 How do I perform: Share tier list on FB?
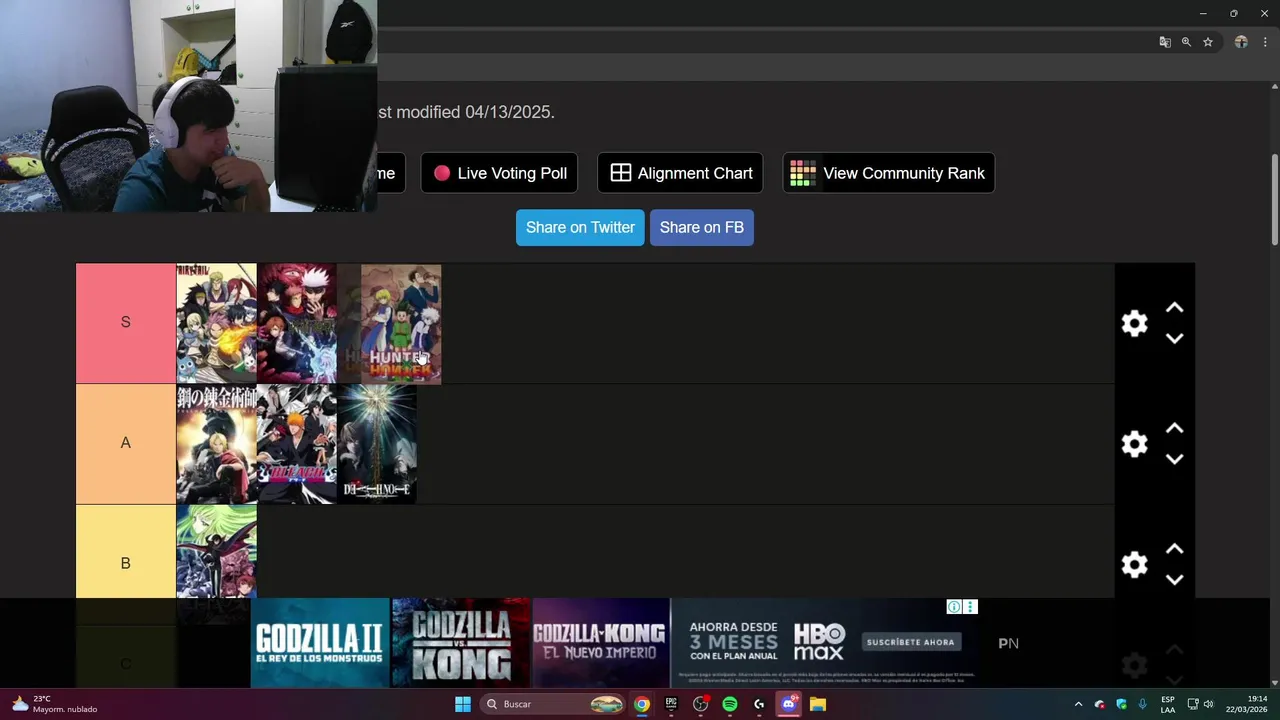tap(702, 227)
